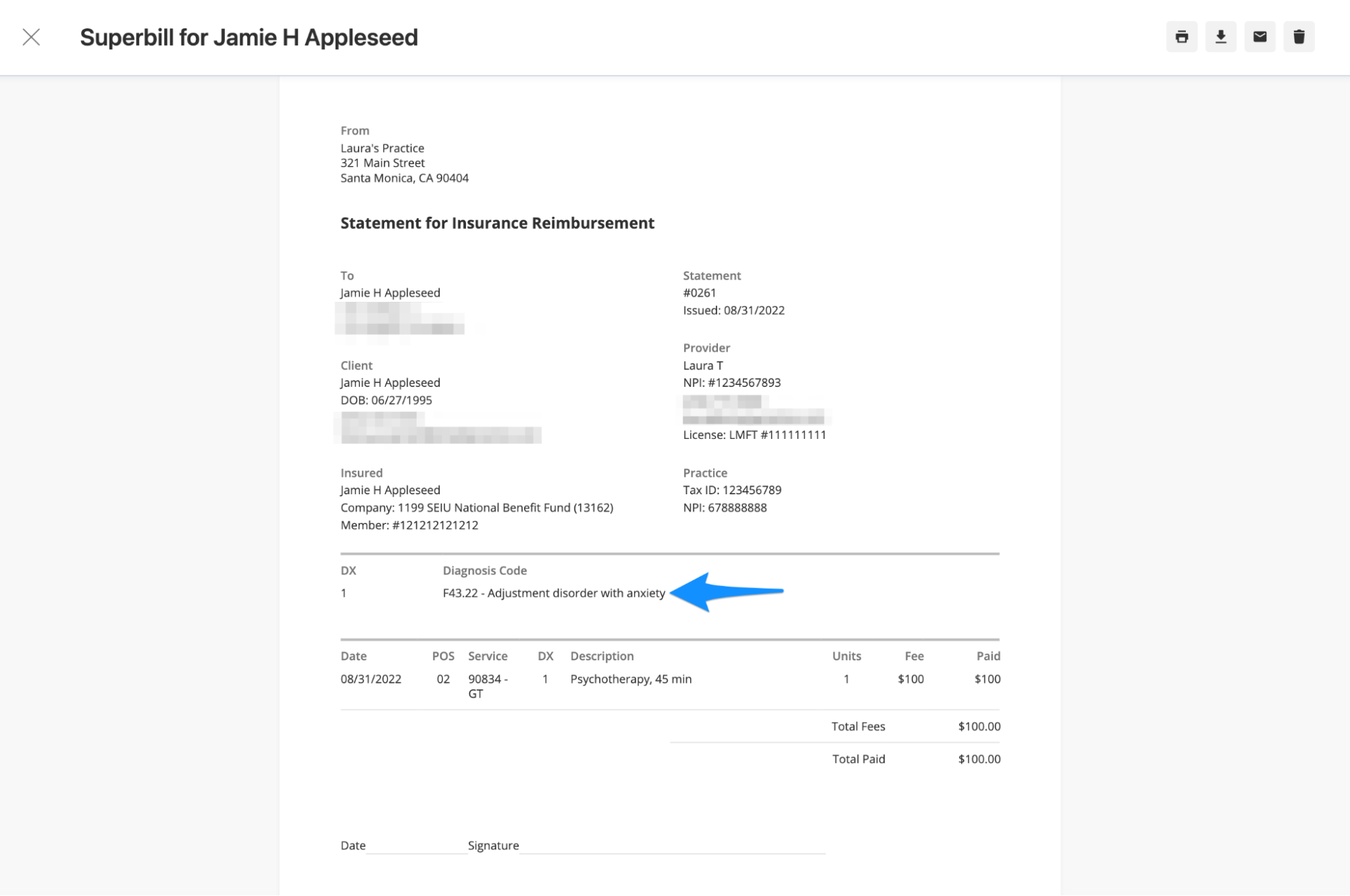1350x896 pixels.
Task: Click the Superbill for Jamie H Appleseed title
Action: [x=249, y=37]
